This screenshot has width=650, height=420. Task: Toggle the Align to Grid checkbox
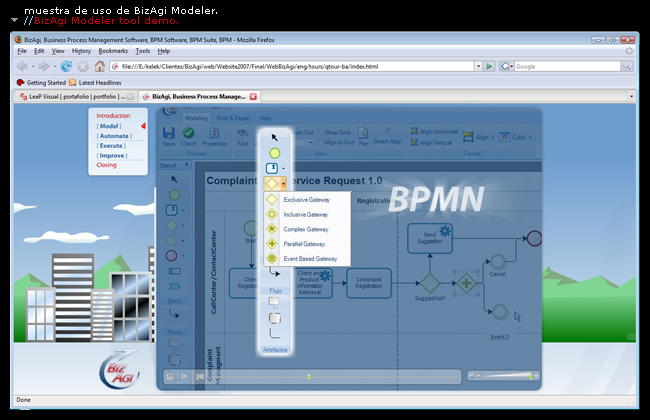[319, 144]
